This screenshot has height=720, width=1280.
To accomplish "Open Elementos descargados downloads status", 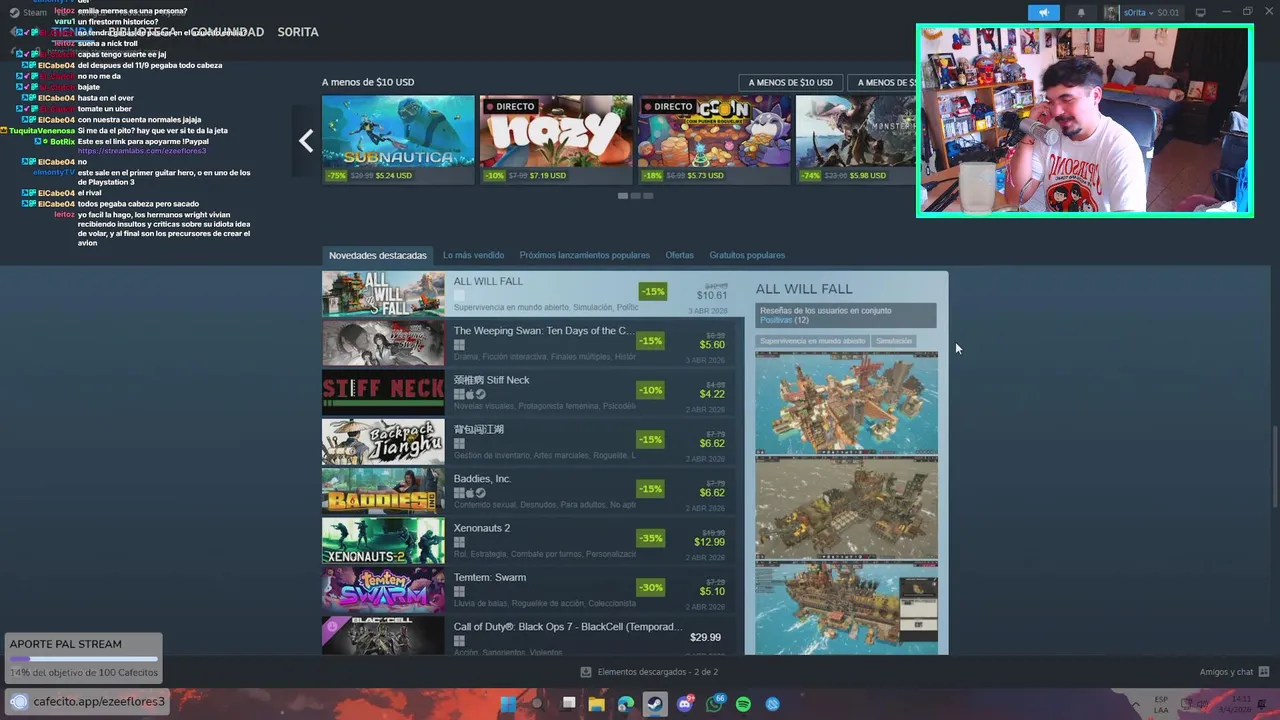I will pyautogui.click(x=649, y=672).
